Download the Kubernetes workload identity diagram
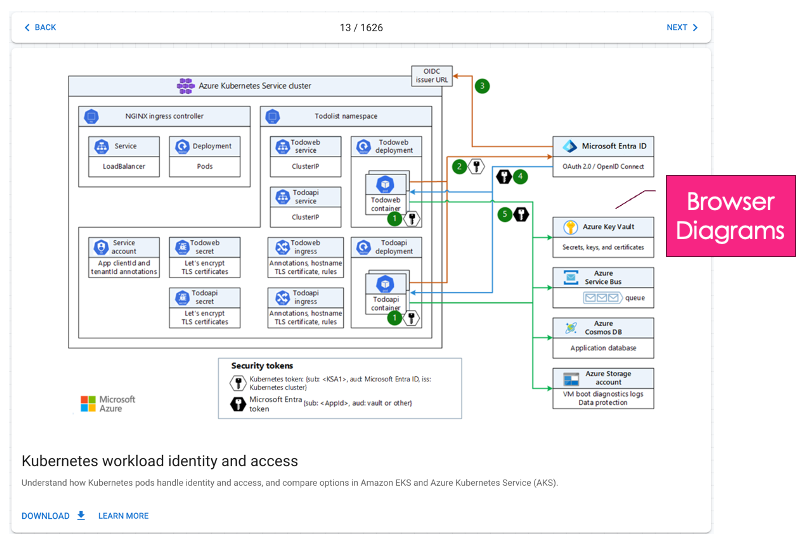Screen dimensions: 806x542 pos(53,516)
